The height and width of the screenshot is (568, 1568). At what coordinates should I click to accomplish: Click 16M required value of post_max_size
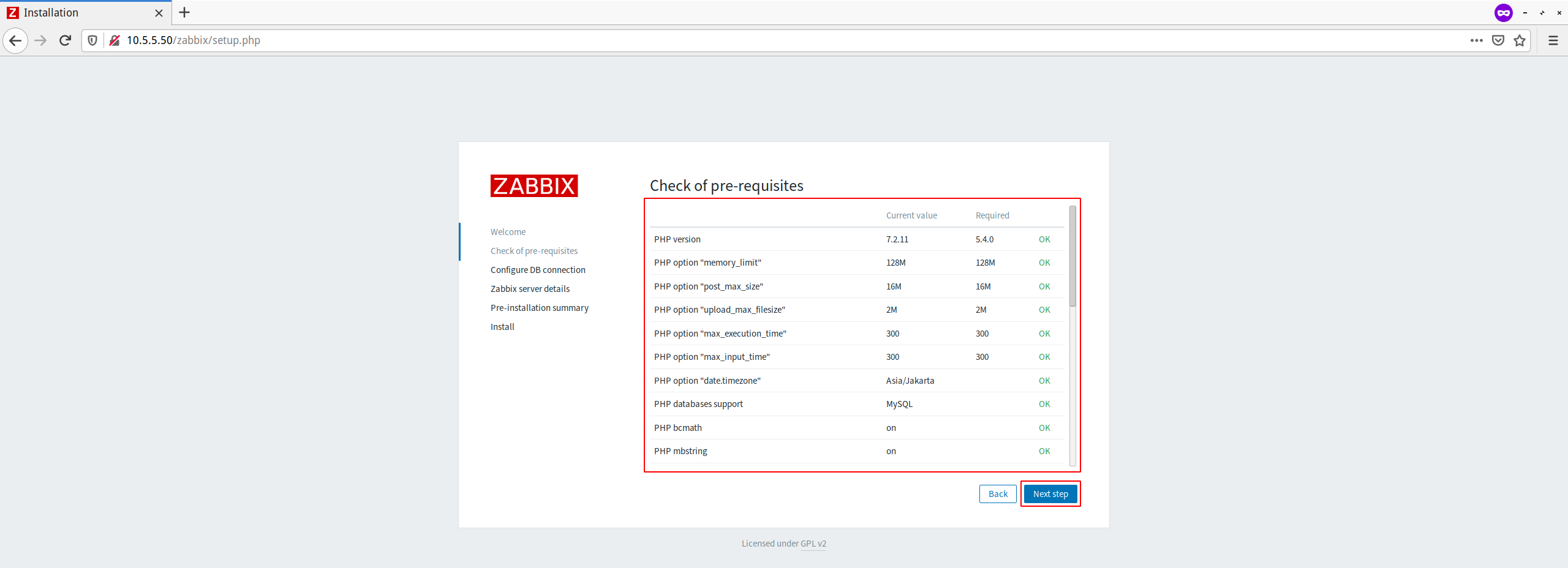point(983,286)
